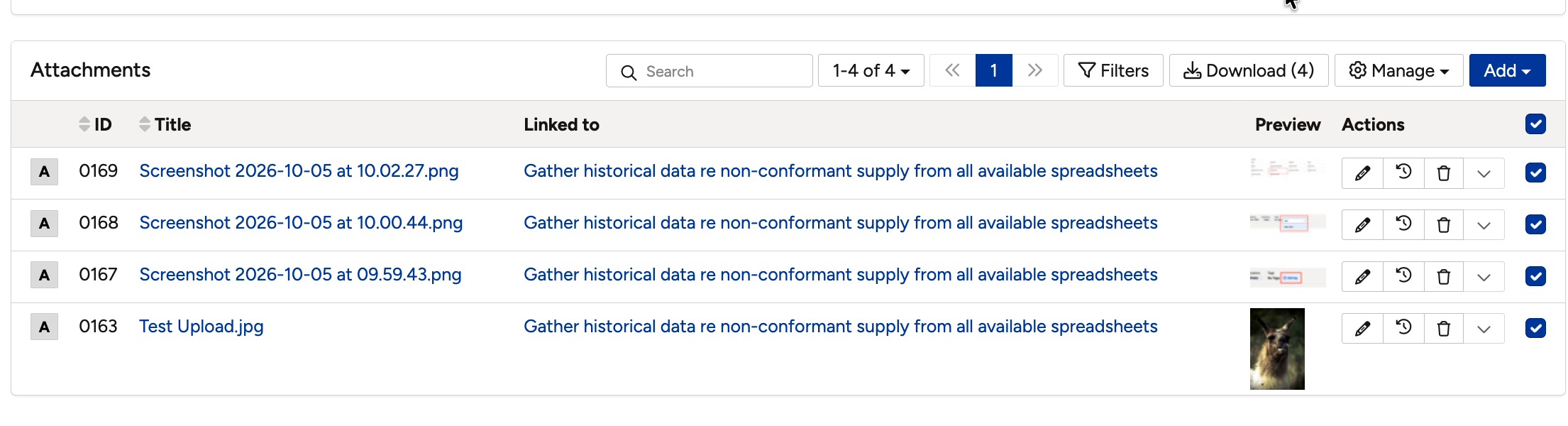Delete attachment 0169 with trash icon
The width and height of the screenshot is (1568, 426).
tap(1444, 173)
